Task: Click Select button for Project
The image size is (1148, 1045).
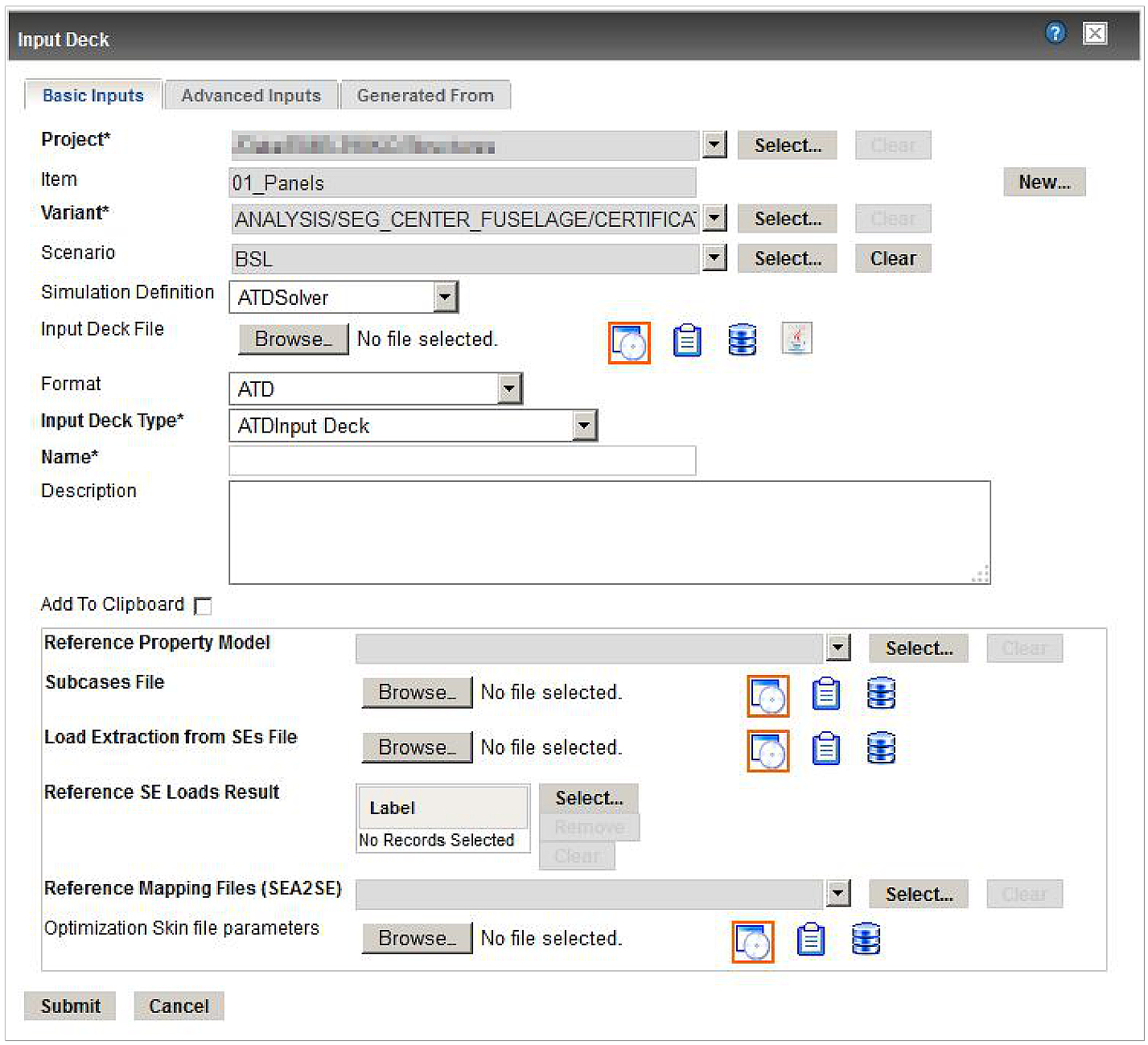Action: [788, 146]
